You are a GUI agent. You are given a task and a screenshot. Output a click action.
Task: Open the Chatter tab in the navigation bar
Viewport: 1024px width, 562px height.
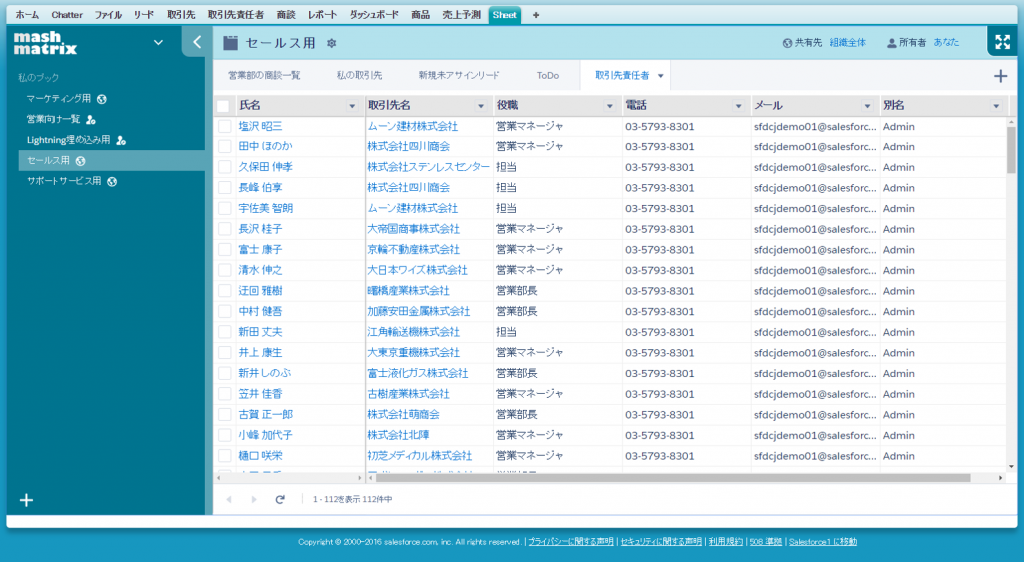click(x=67, y=14)
